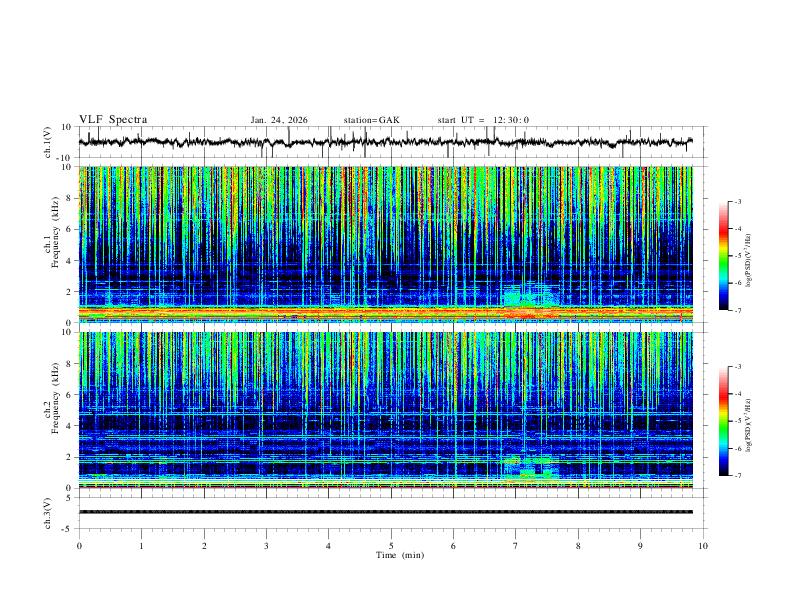
Task: Click the "ch.3(V)" axis label
Action: (48, 513)
